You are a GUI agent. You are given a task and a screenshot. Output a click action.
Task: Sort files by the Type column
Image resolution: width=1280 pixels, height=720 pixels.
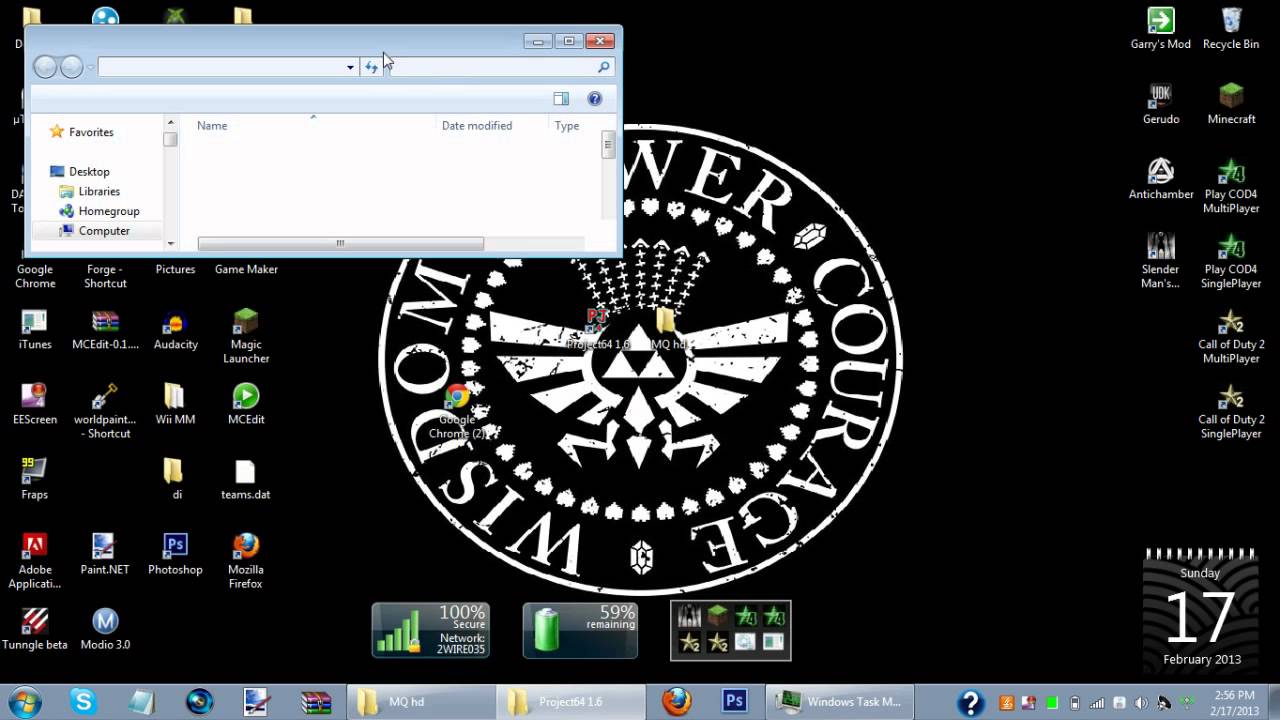coord(567,126)
